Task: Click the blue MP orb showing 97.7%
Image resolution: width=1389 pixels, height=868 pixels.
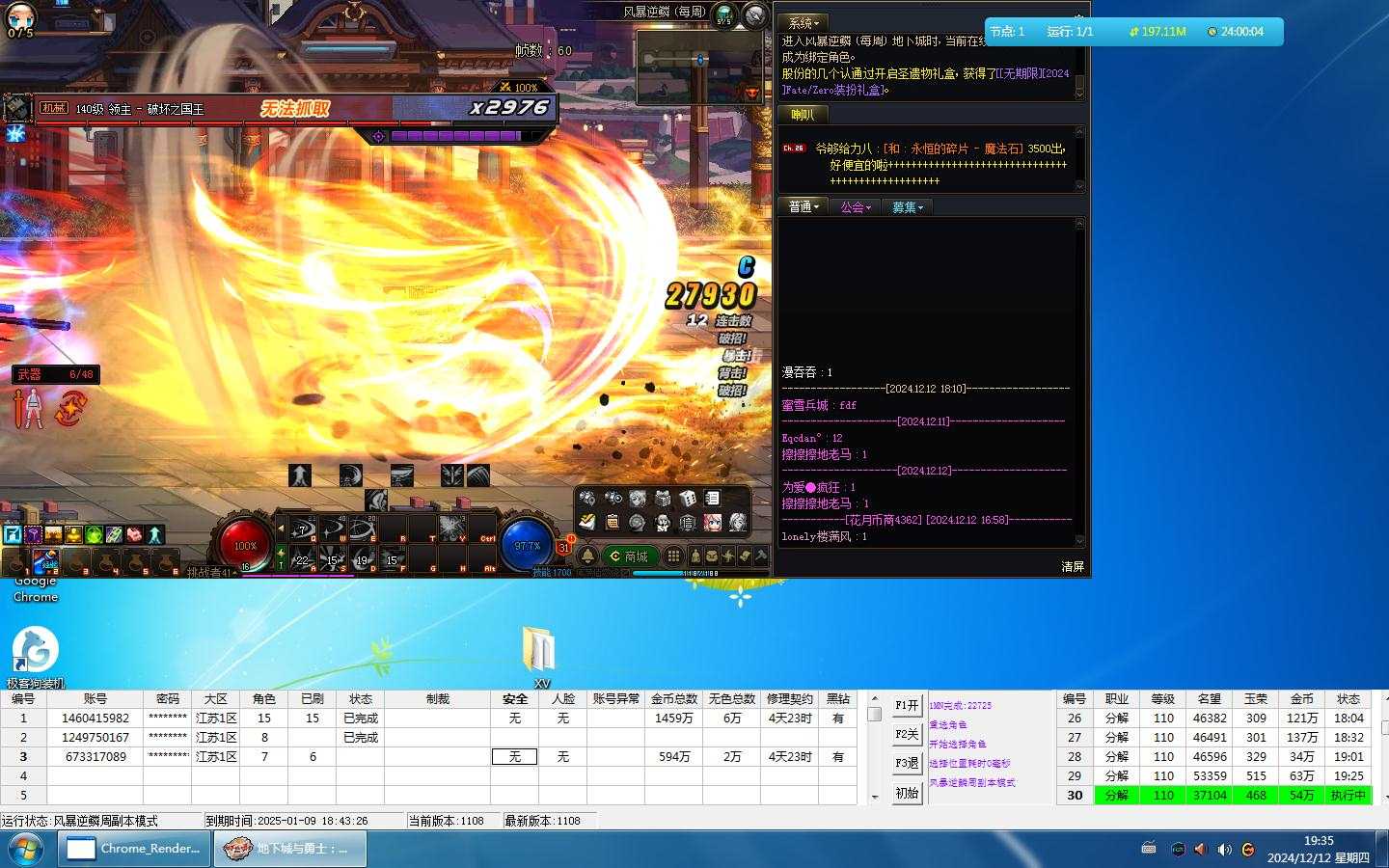Action: (527, 544)
